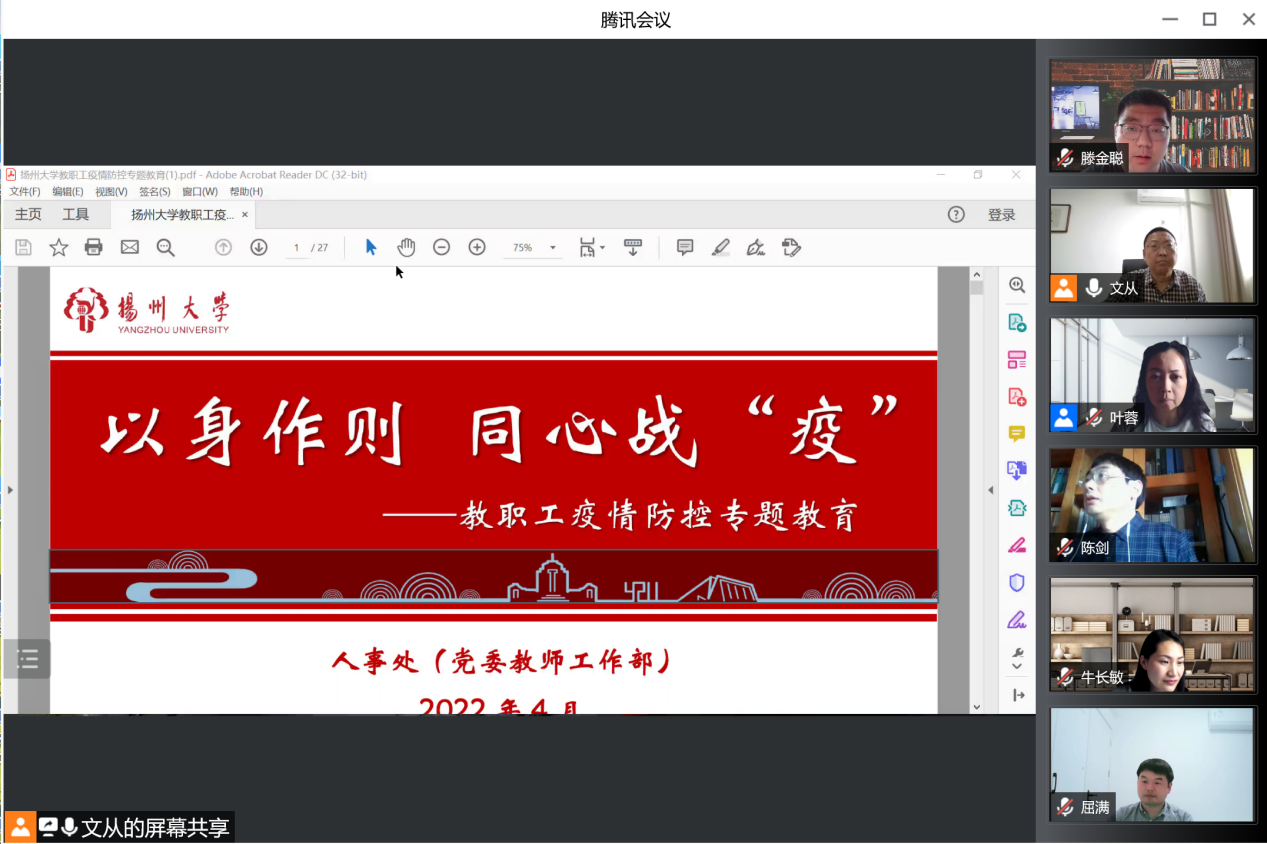Click the page number input field
The width and height of the screenshot is (1267, 844).
(296, 248)
